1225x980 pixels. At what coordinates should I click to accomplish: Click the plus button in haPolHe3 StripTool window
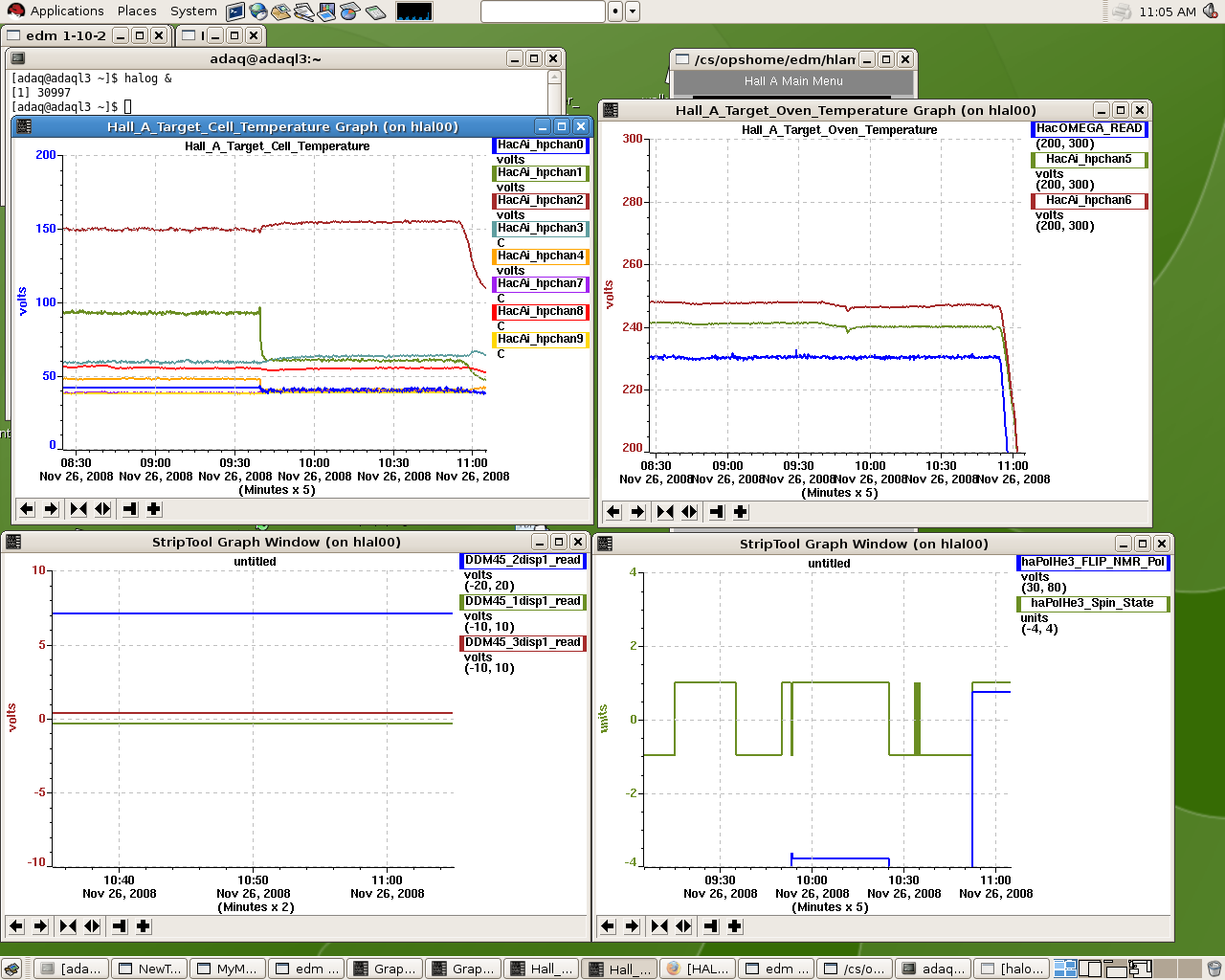click(735, 925)
